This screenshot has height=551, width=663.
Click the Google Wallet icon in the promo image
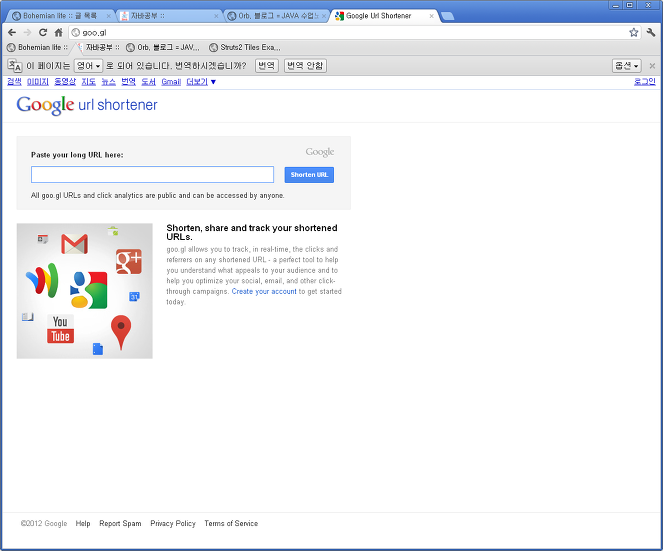(42, 280)
